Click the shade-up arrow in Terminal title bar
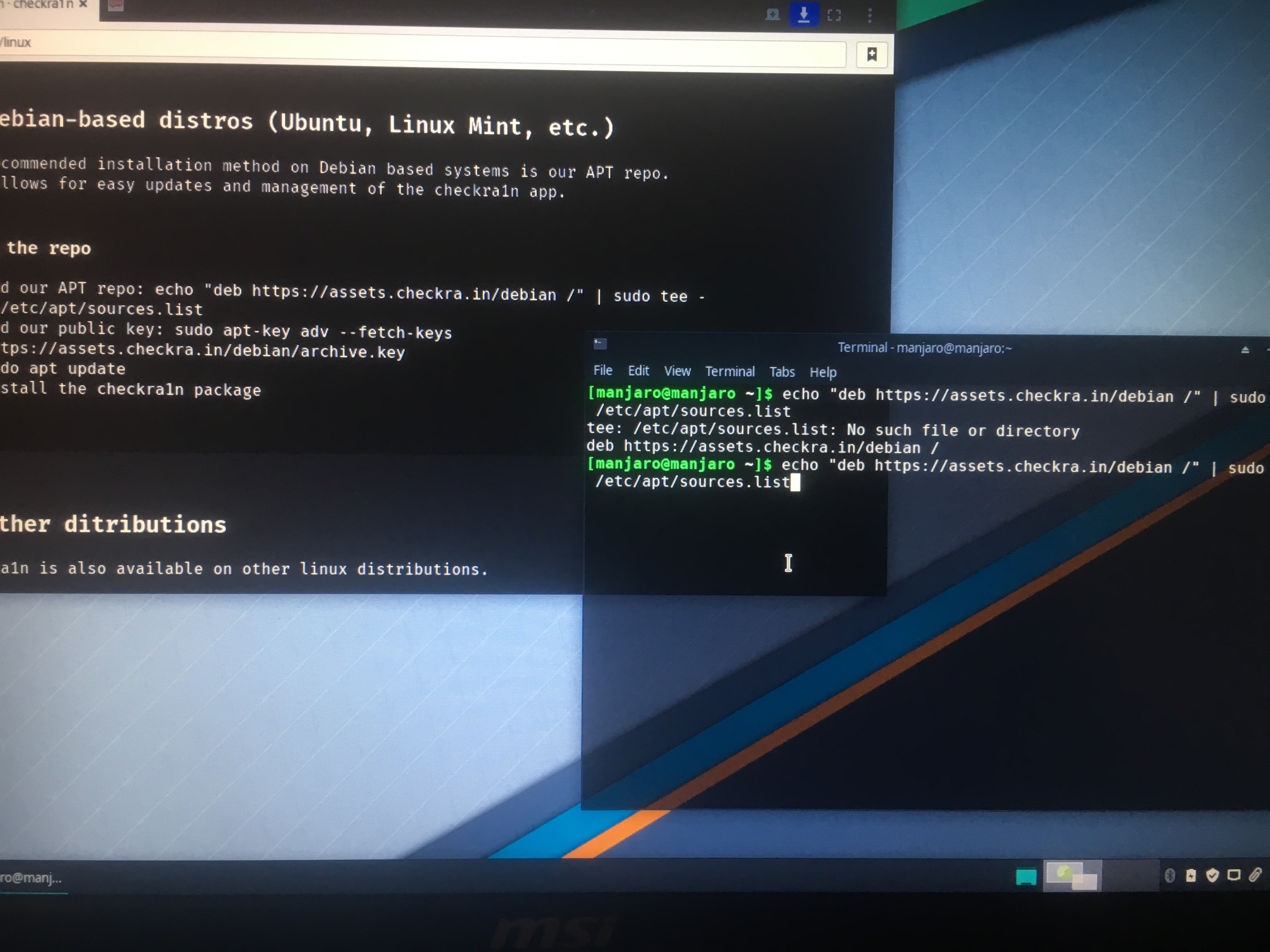 point(1245,349)
